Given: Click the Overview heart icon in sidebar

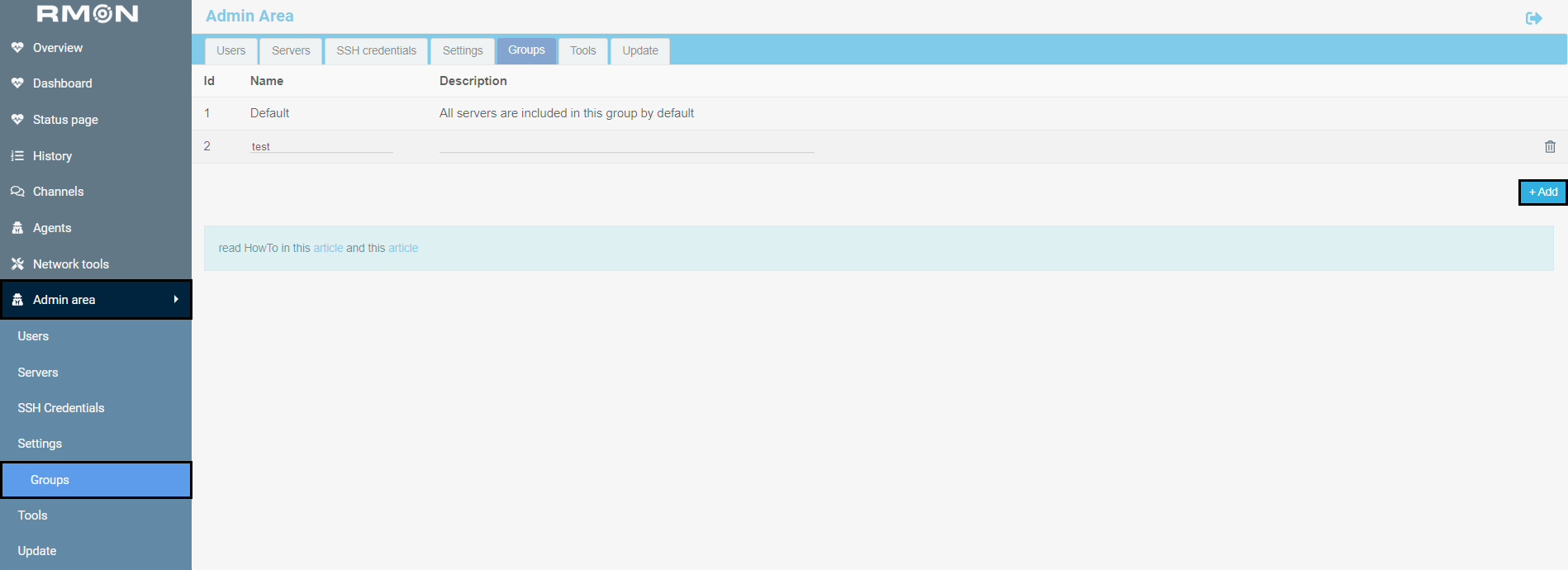Looking at the screenshot, I should click(17, 48).
